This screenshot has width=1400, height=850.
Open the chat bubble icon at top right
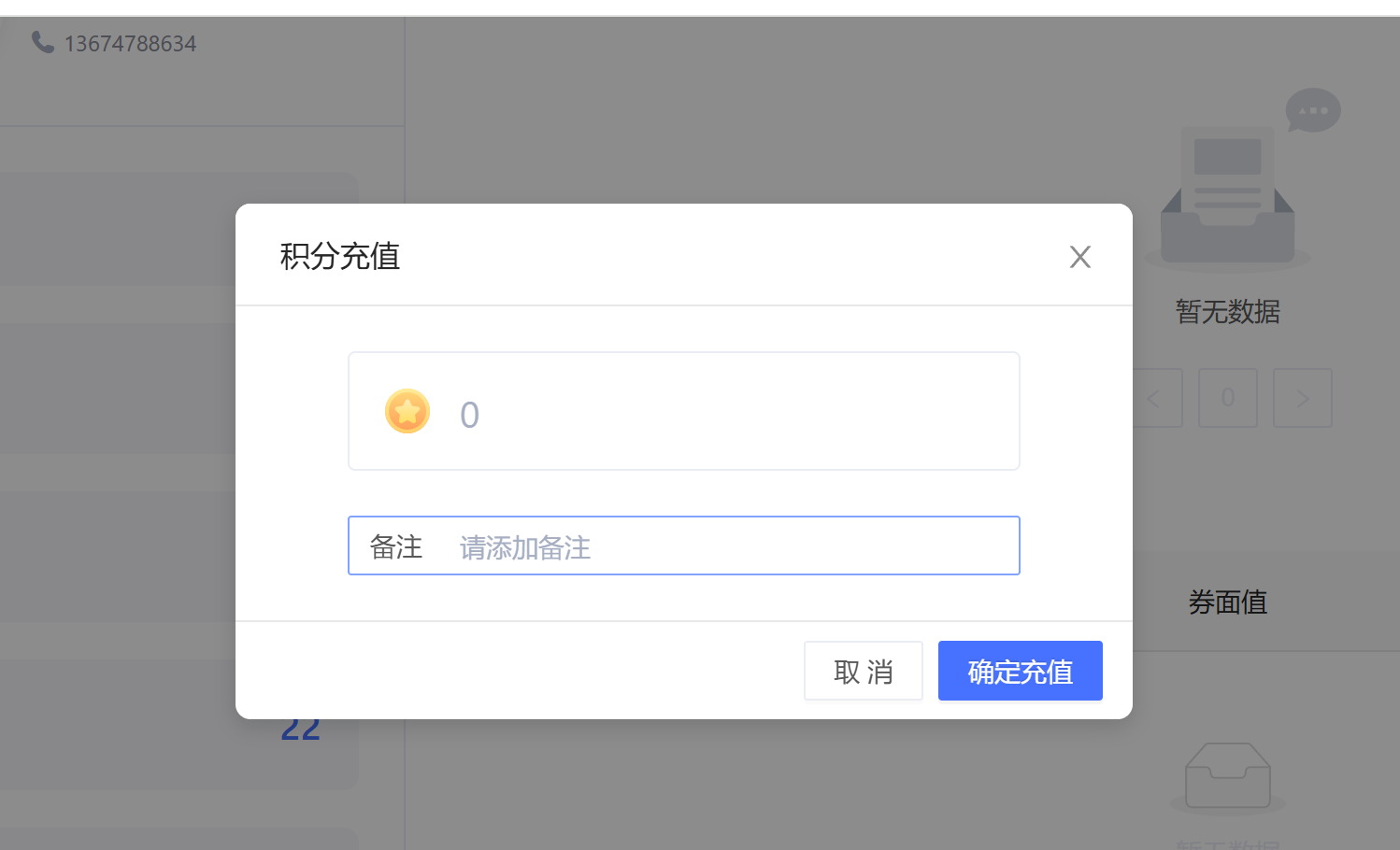pos(1312,110)
